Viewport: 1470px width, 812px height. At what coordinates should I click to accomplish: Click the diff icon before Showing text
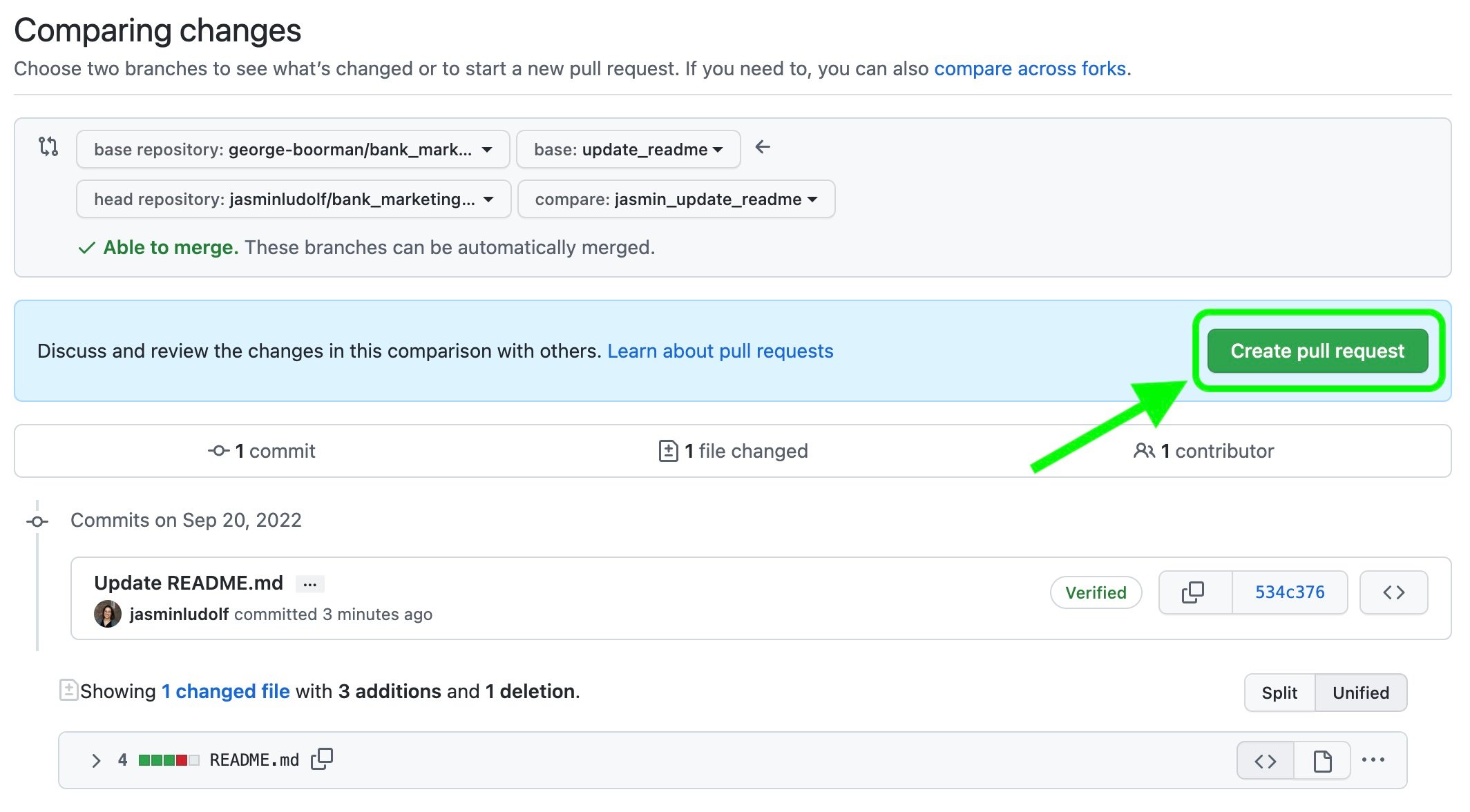pyautogui.click(x=68, y=690)
